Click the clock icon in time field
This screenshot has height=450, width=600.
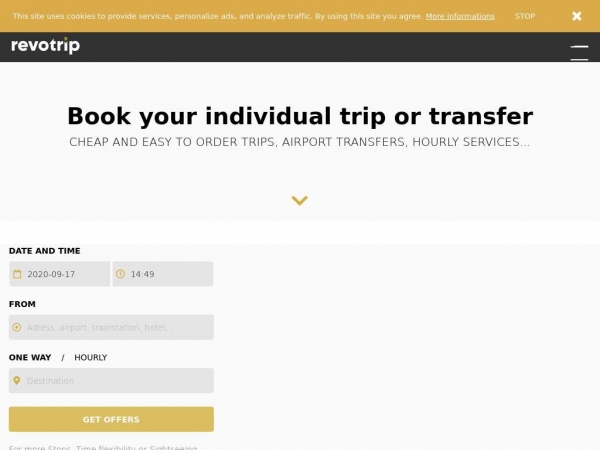[x=121, y=274]
